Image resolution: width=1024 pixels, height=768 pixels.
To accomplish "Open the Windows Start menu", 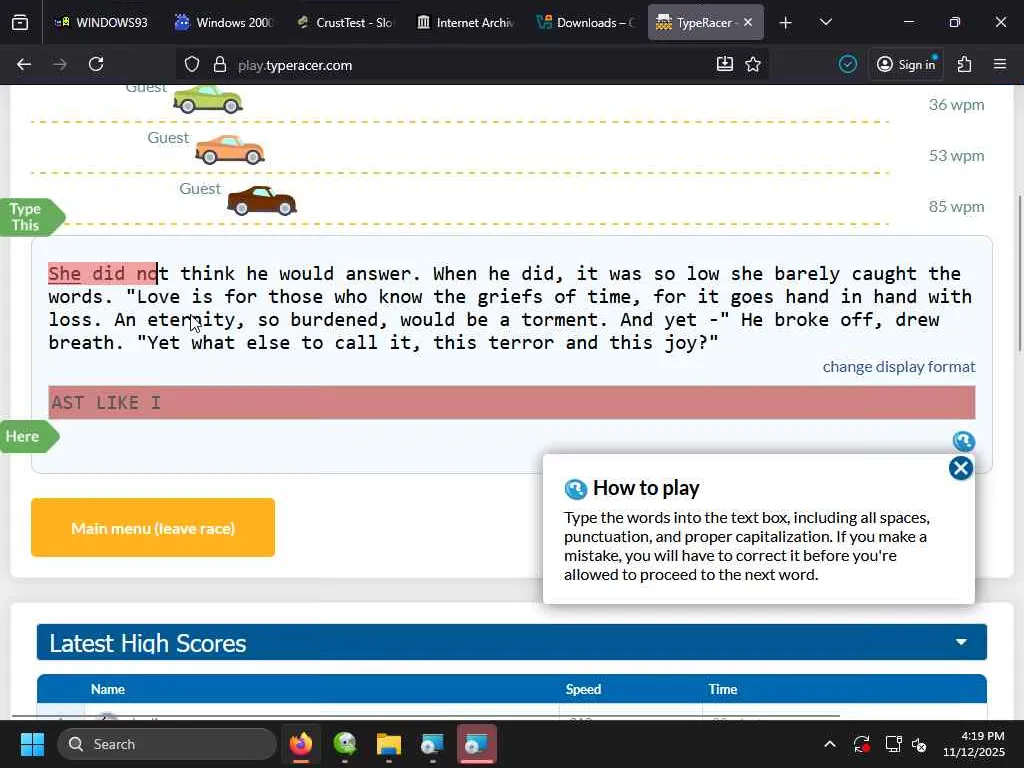I will pyautogui.click(x=32, y=744).
